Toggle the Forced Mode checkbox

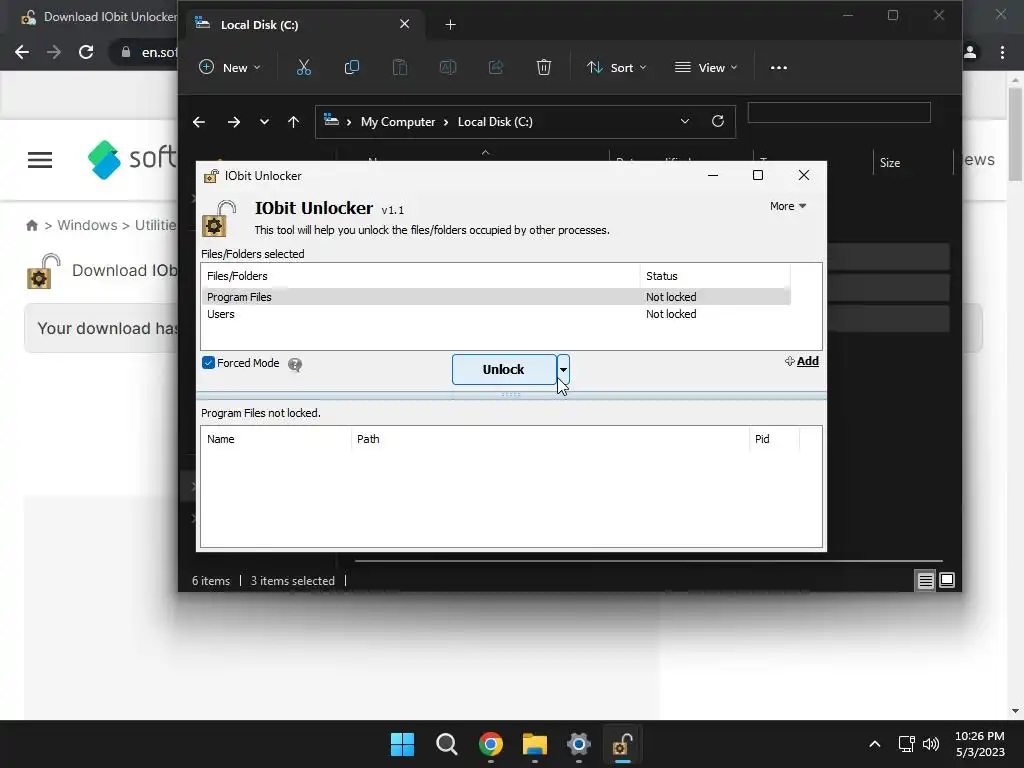pyautogui.click(x=208, y=363)
